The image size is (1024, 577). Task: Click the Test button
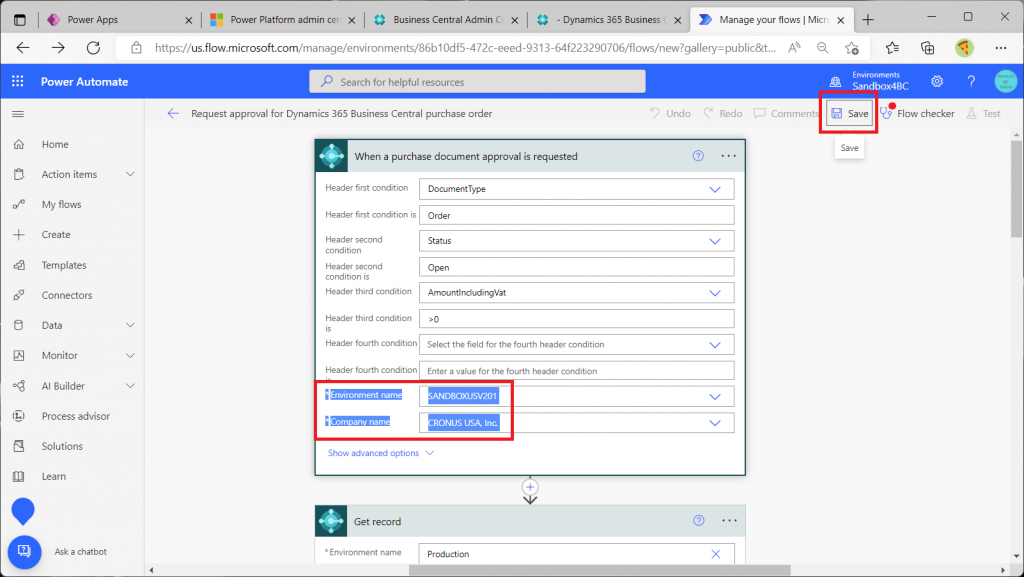coord(984,114)
